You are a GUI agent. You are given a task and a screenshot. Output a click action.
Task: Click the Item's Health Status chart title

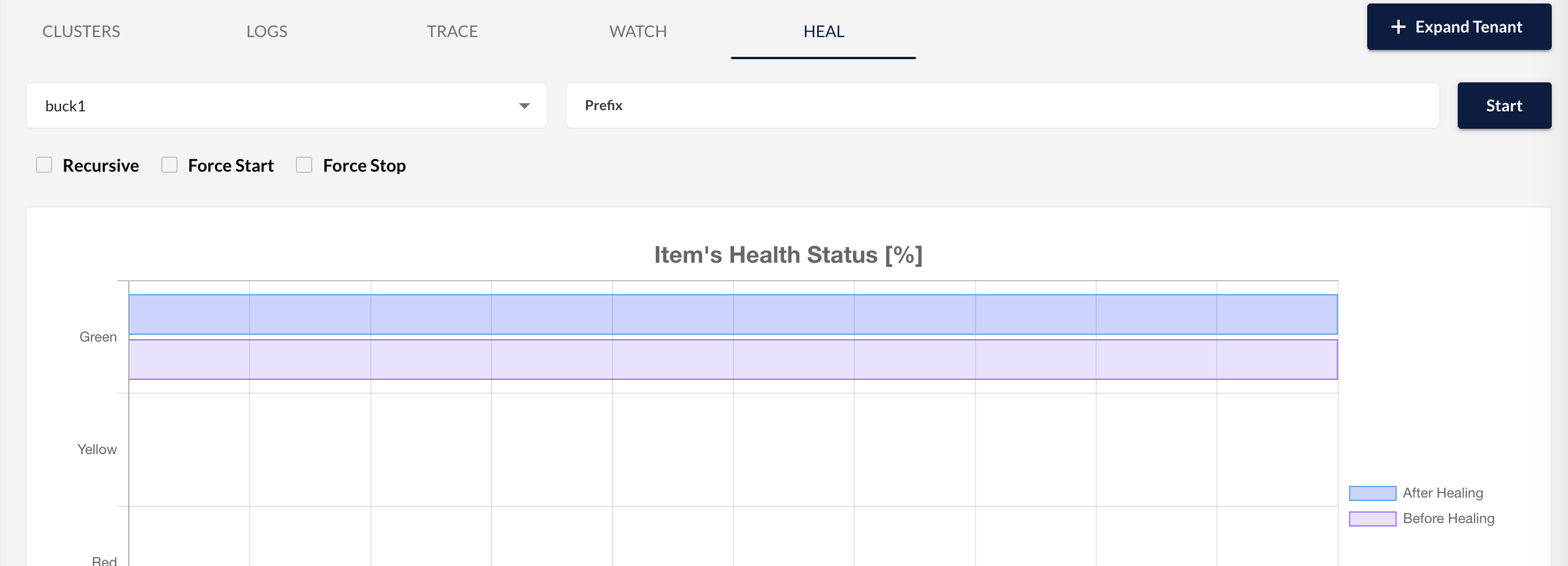click(787, 255)
